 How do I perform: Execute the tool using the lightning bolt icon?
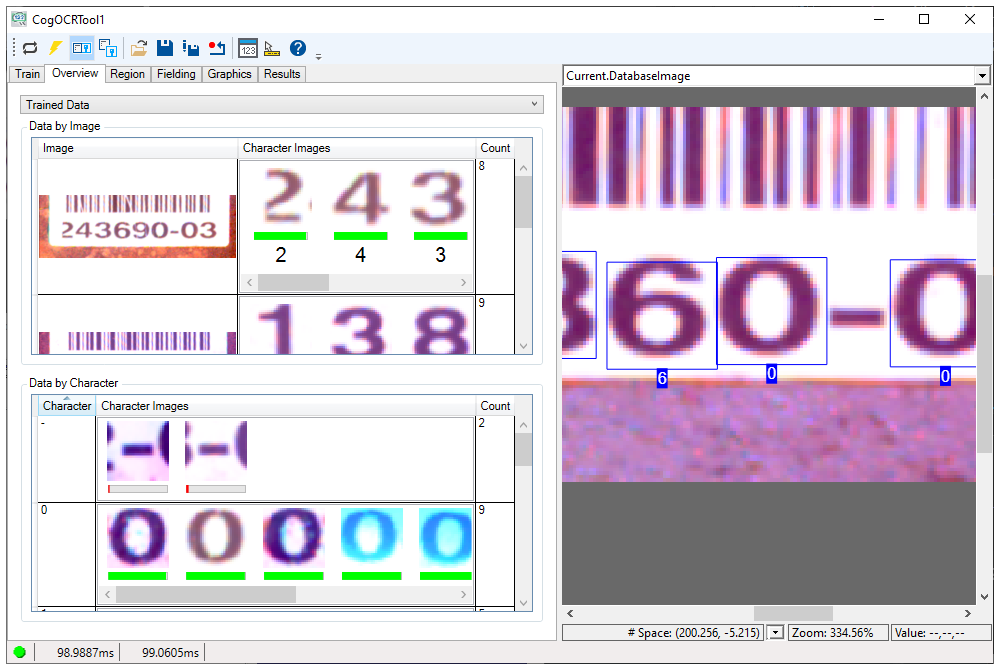pyautogui.click(x=55, y=47)
